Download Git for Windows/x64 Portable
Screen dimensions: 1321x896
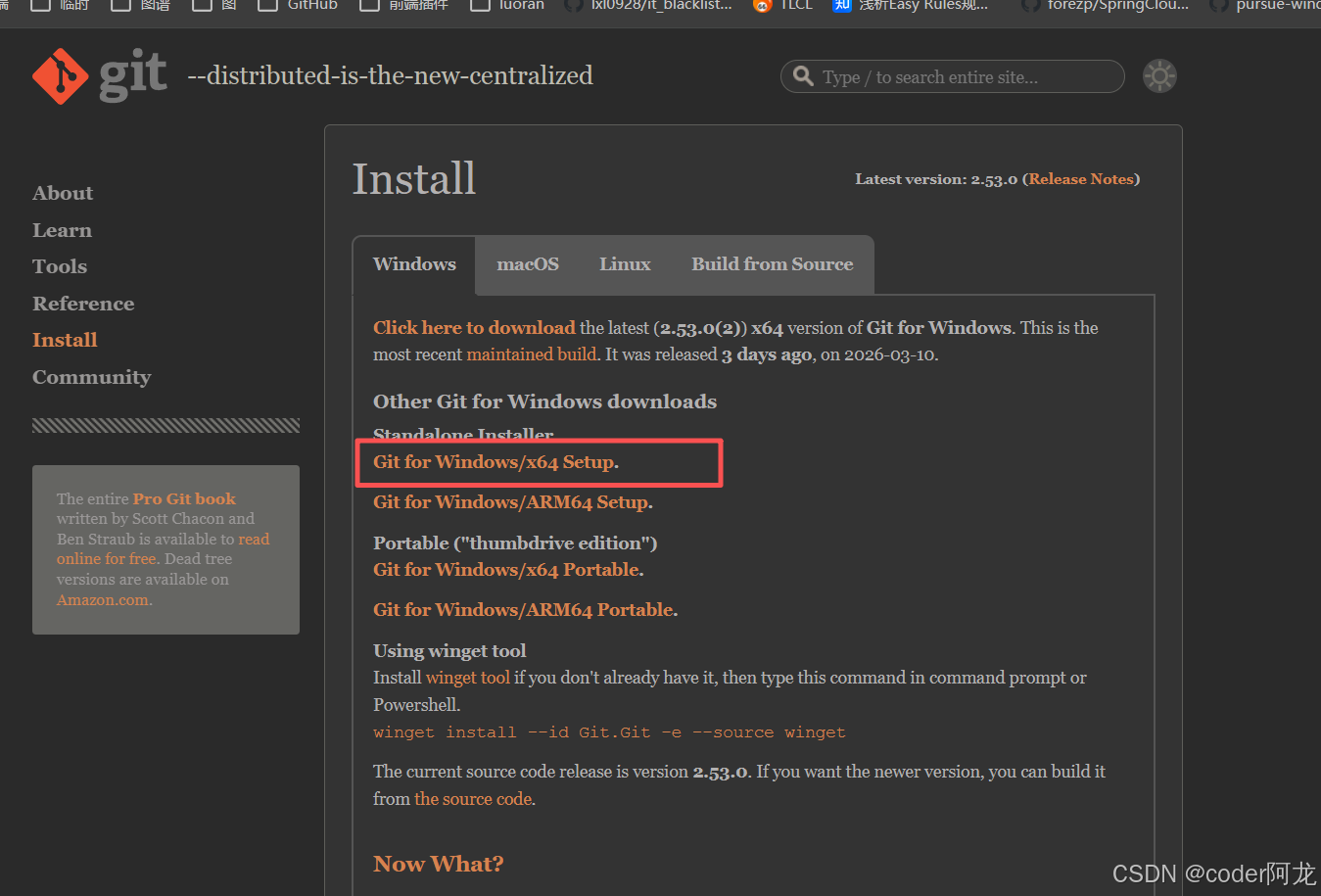tap(508, 570)
